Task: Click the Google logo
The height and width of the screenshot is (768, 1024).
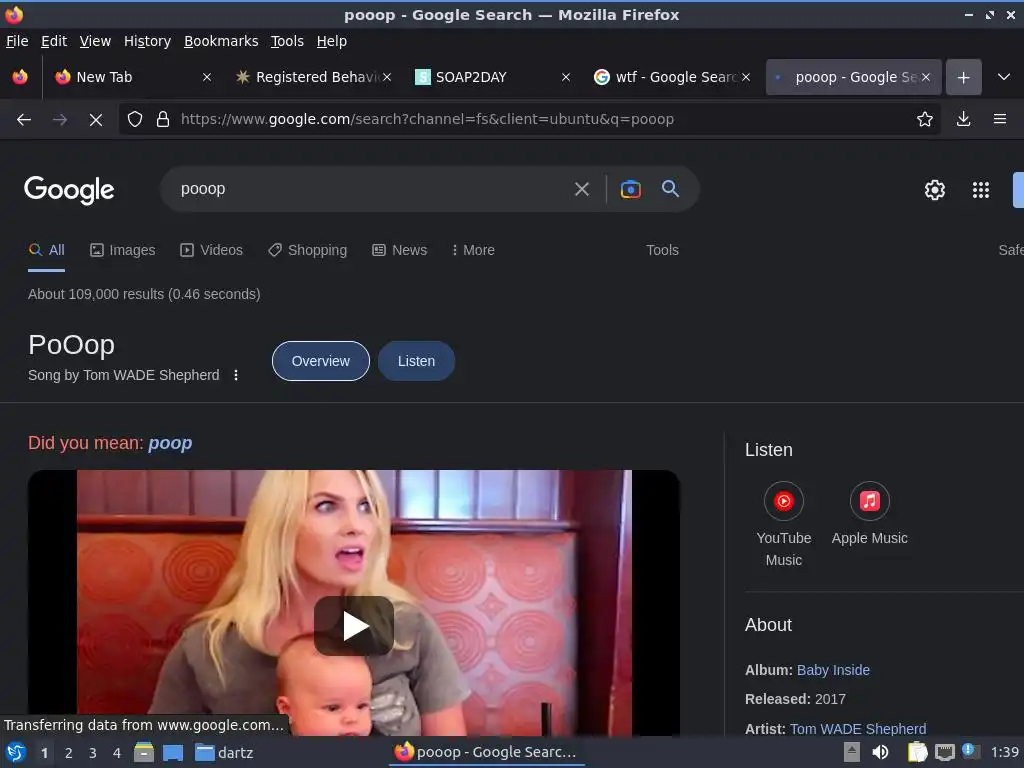Action: click(69, 190)
